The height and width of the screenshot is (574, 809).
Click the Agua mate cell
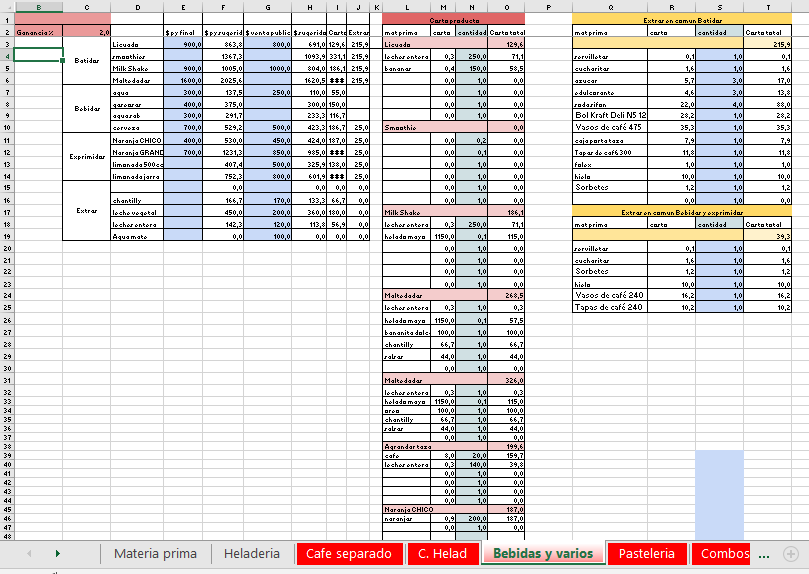coord(137,236)
